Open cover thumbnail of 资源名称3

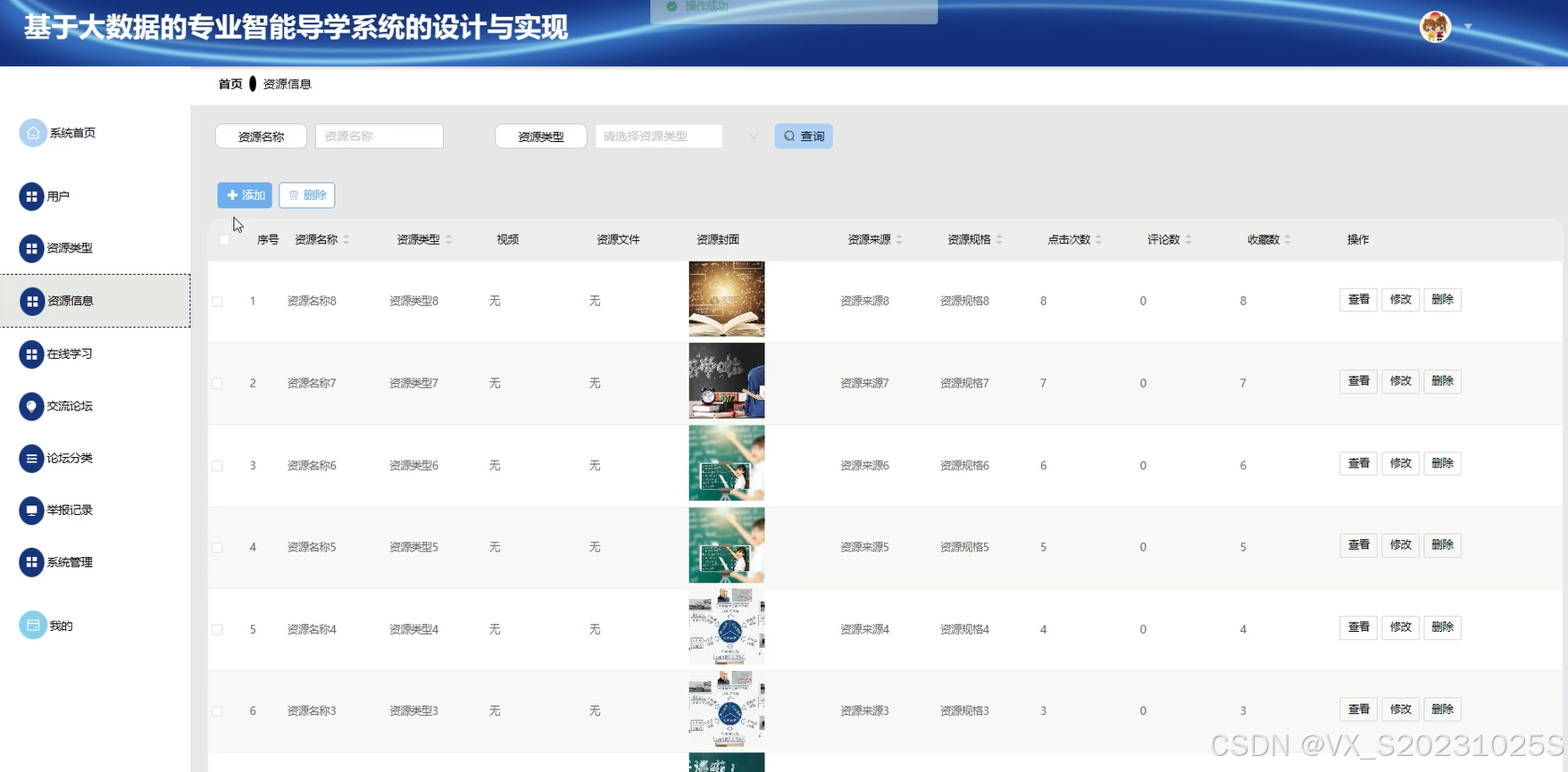click(x=727, y=710)
